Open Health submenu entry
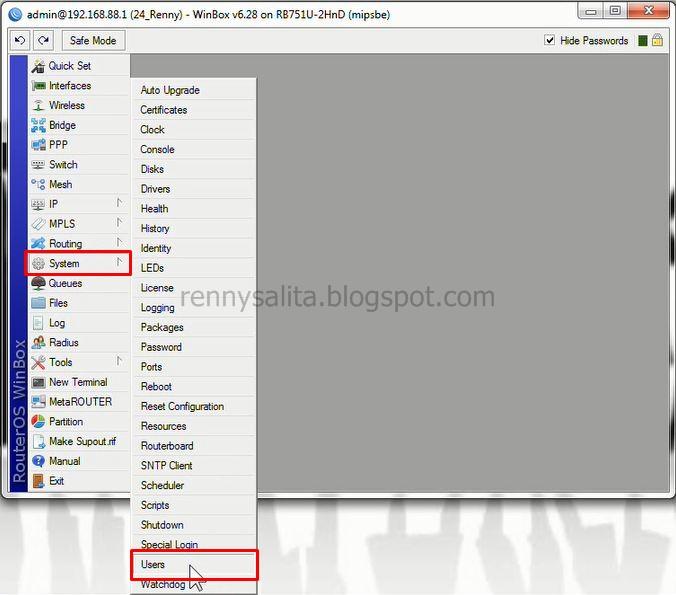Viewport: 676px width, 595px height. tap(194, 209)
